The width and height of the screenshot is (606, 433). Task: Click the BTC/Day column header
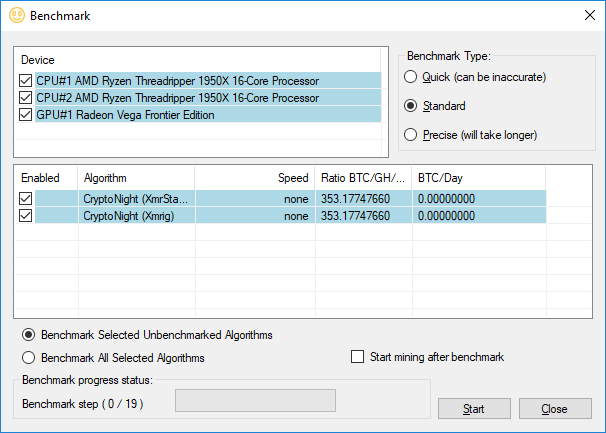[x=478, y=178]
